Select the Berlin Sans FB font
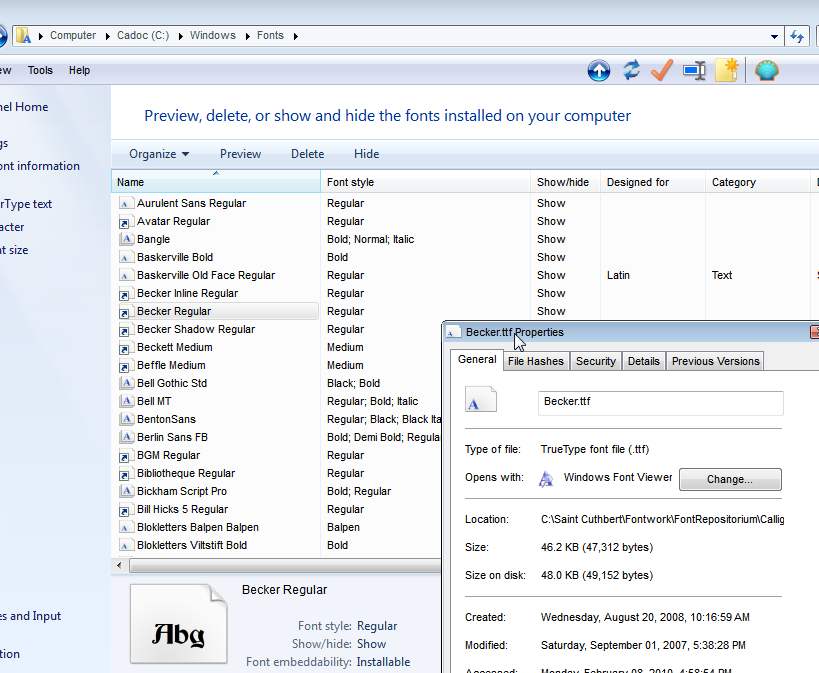 172,437
